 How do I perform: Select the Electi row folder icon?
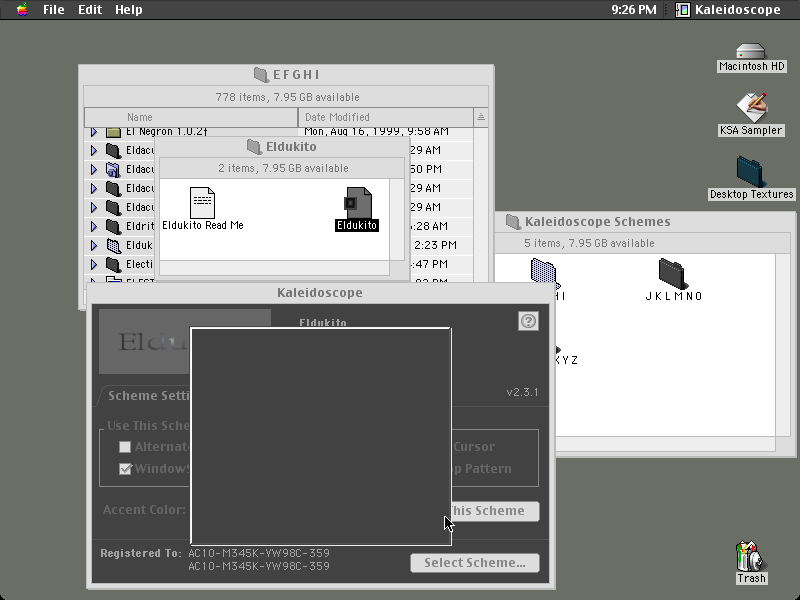113,264
